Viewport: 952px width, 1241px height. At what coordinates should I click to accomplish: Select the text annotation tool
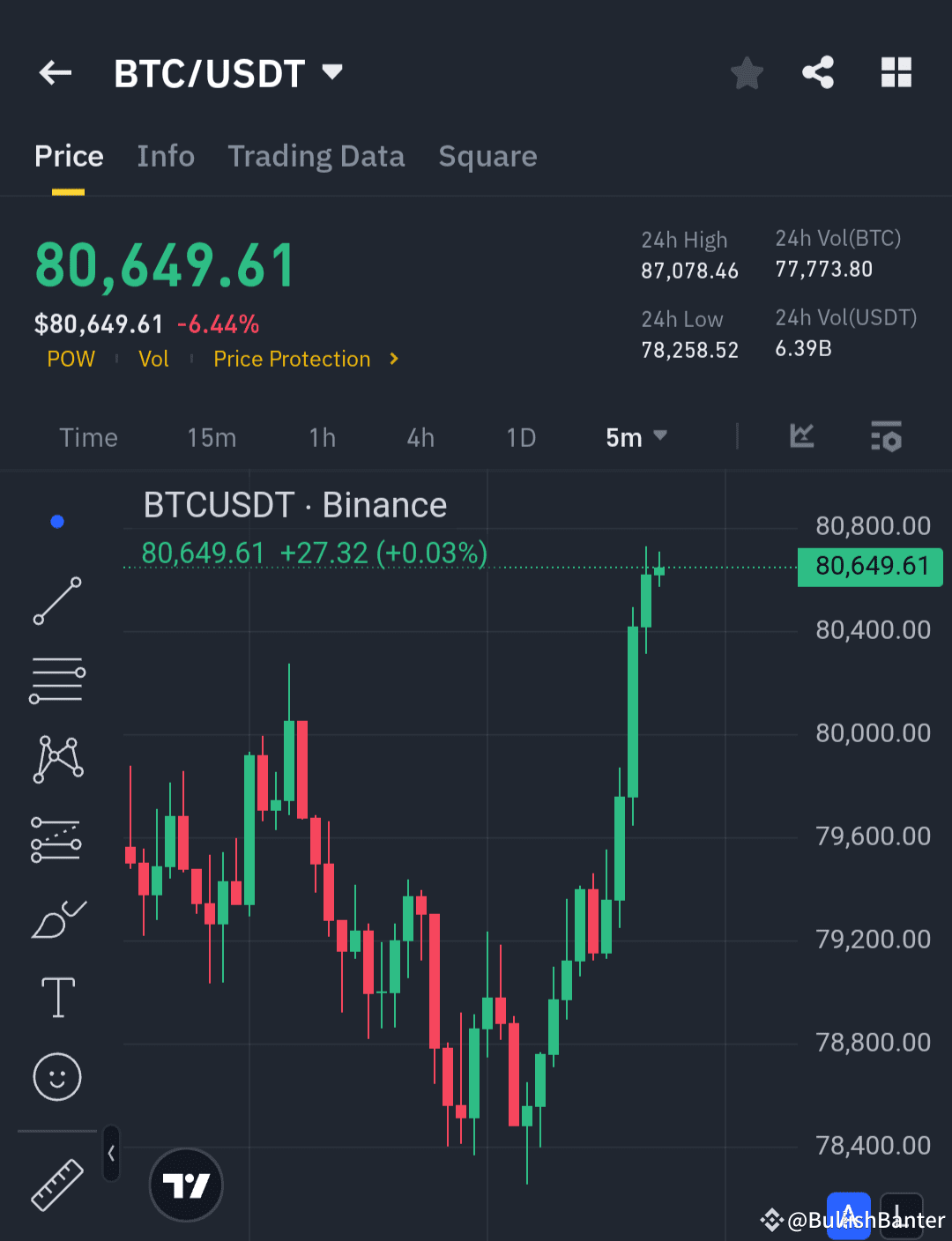pyautogui.click(x=56, y=998)
